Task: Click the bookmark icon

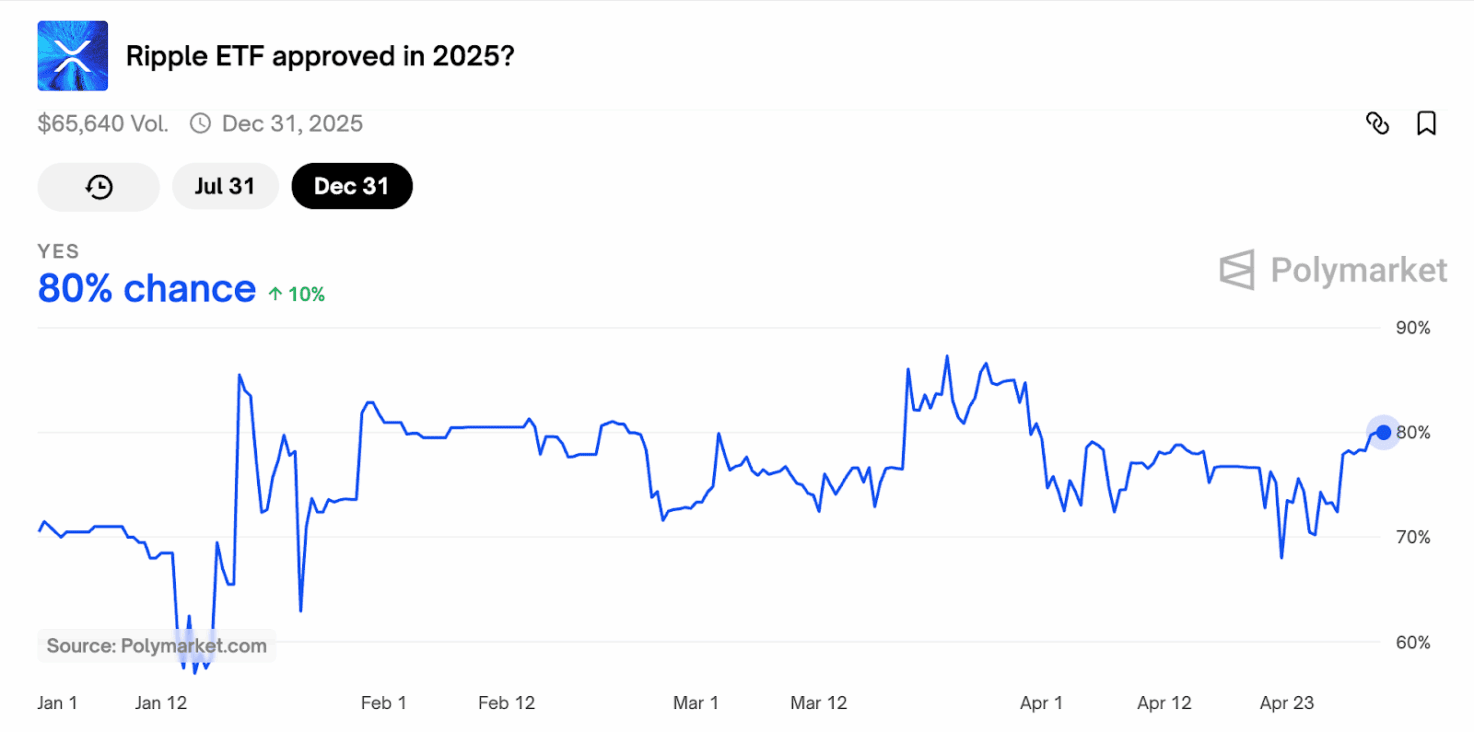Action: coord(1426,123)
